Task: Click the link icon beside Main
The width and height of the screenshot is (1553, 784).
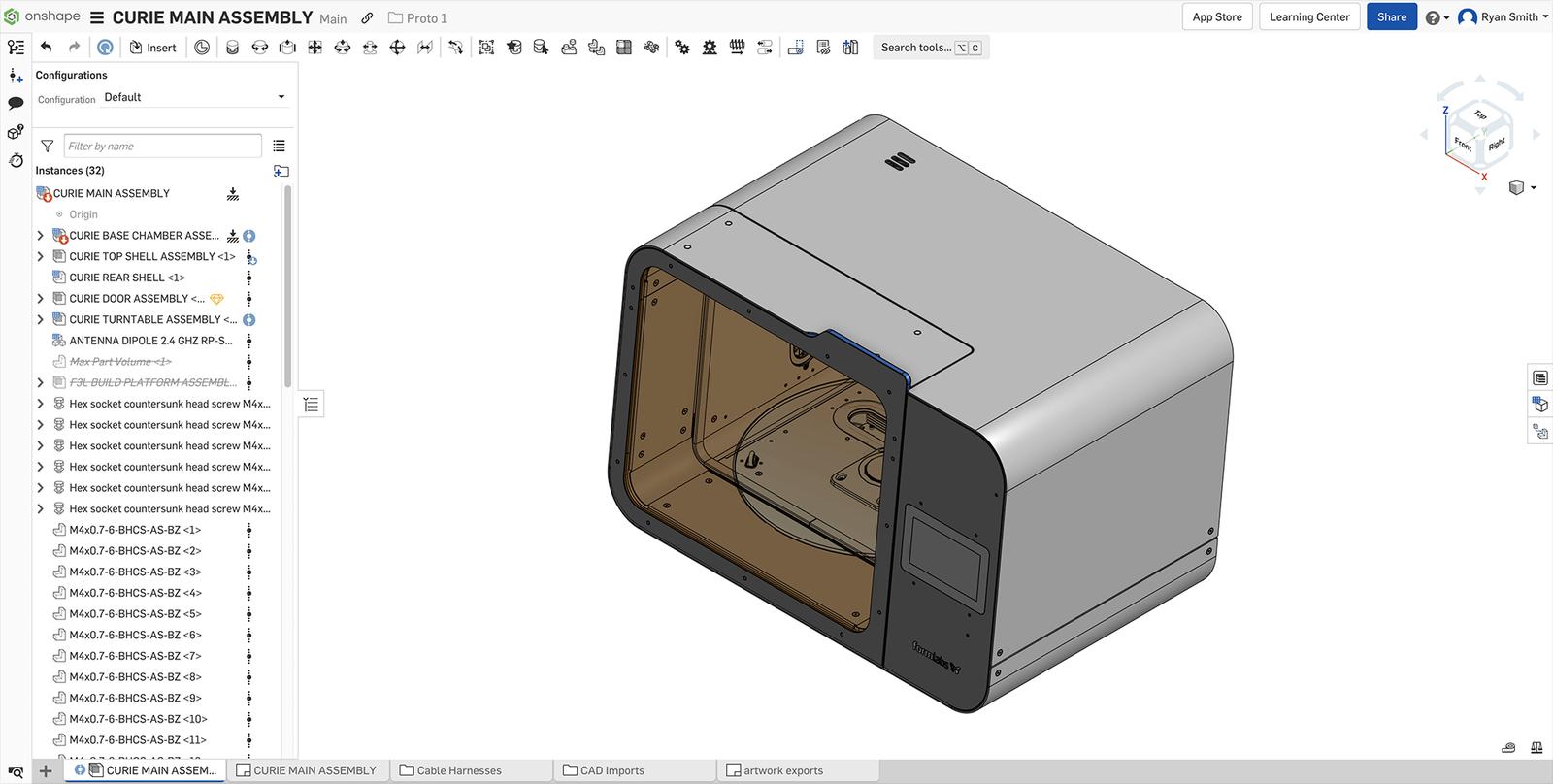Action: [x=367, y=18]
